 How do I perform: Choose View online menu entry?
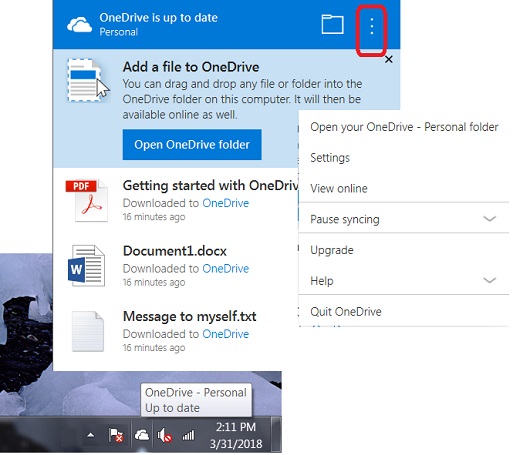[x=404, y=188]
